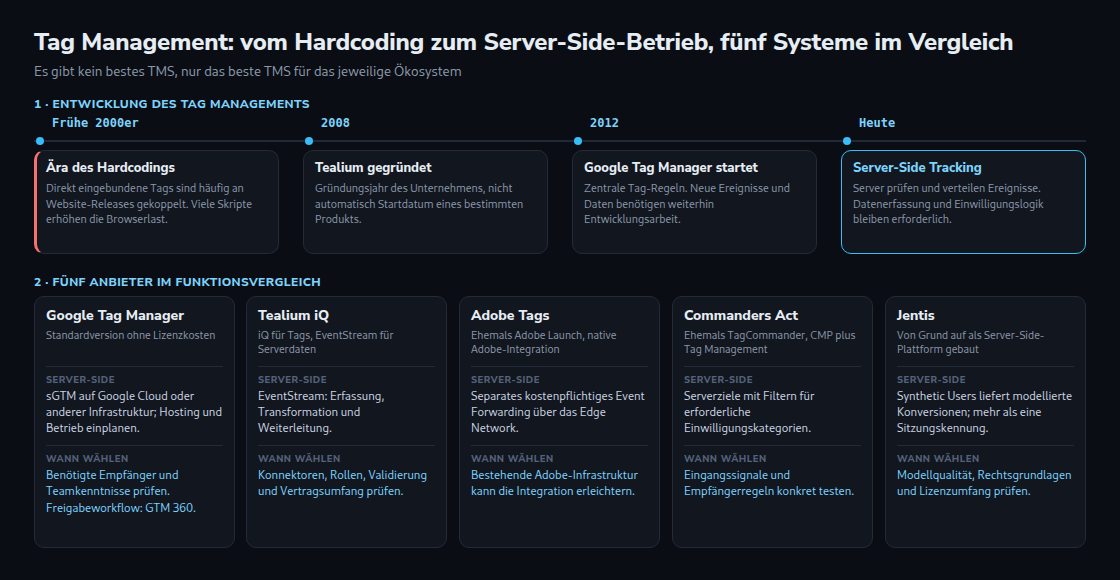Click 'Konnektoren, Rollen, Validierung' blue text
Screen dimensions: 1120x580
342,484
